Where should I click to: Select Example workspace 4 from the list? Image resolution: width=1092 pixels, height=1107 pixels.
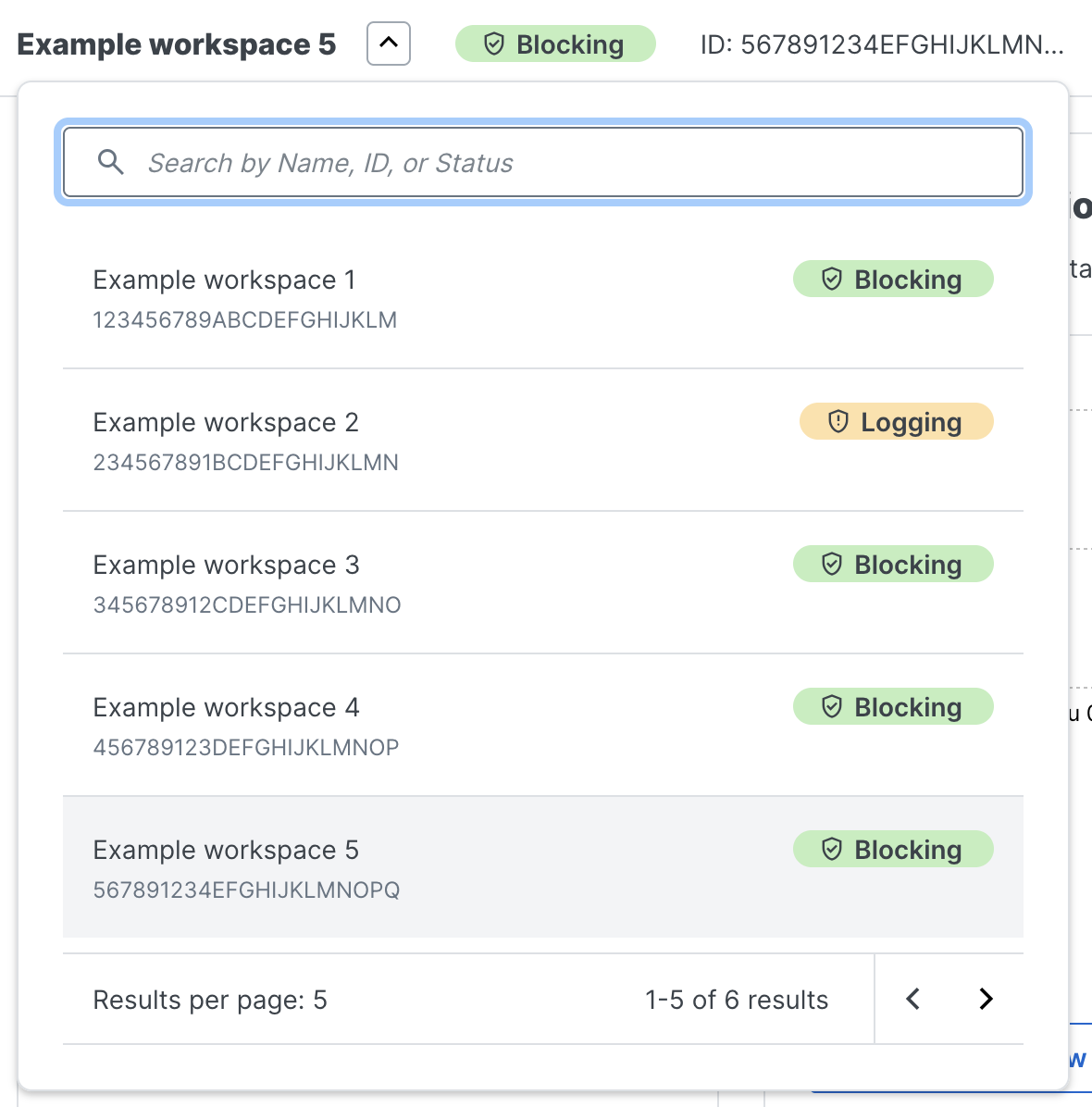[x=543, y=726]
